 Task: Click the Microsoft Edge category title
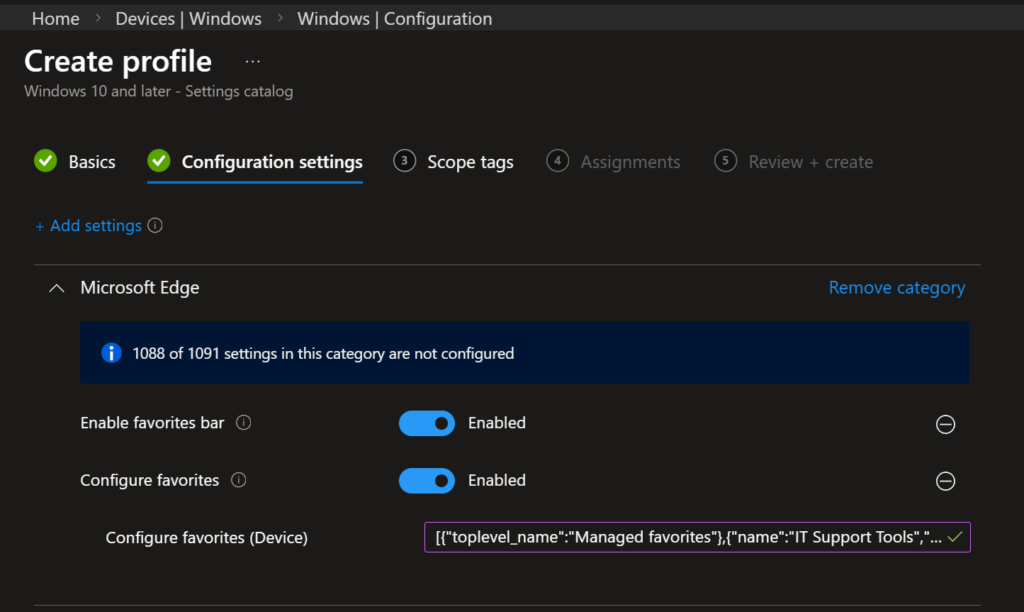(140, 287)
